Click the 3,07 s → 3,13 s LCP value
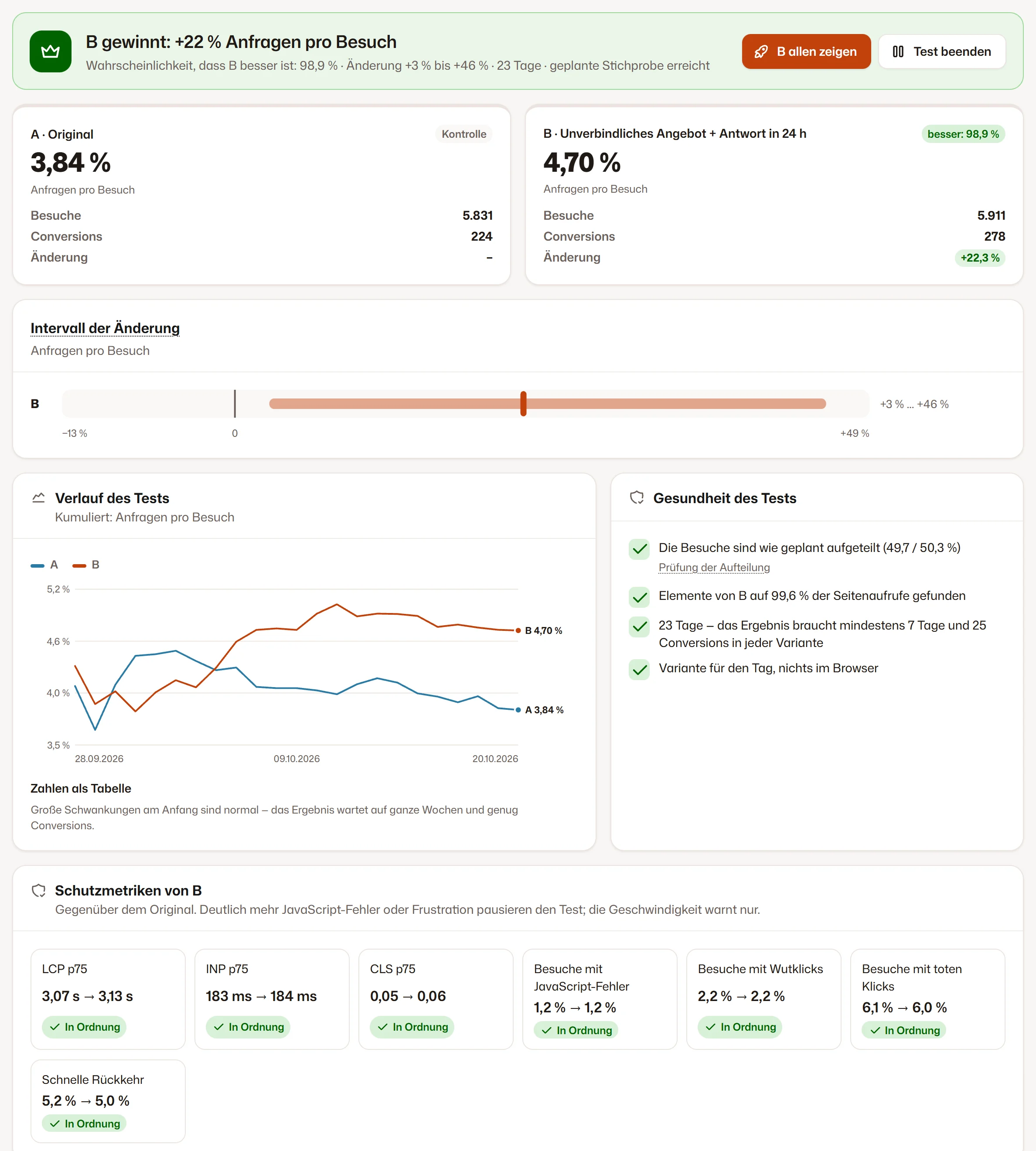This screenshot has height=1151, width=1036. point(88,996)
